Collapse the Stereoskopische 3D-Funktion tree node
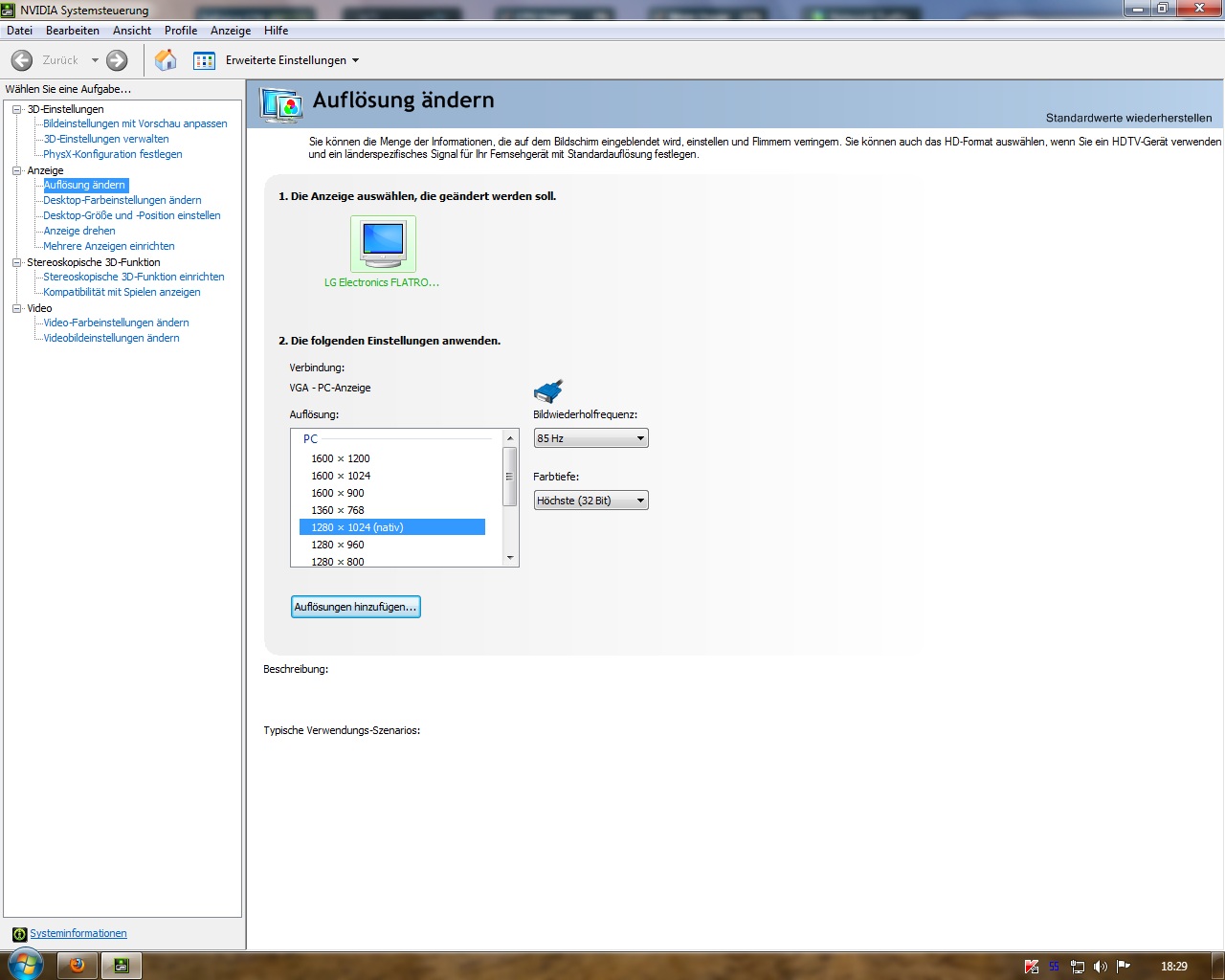1225x980 pixels. pyautogui.click(x=16, y=262)
